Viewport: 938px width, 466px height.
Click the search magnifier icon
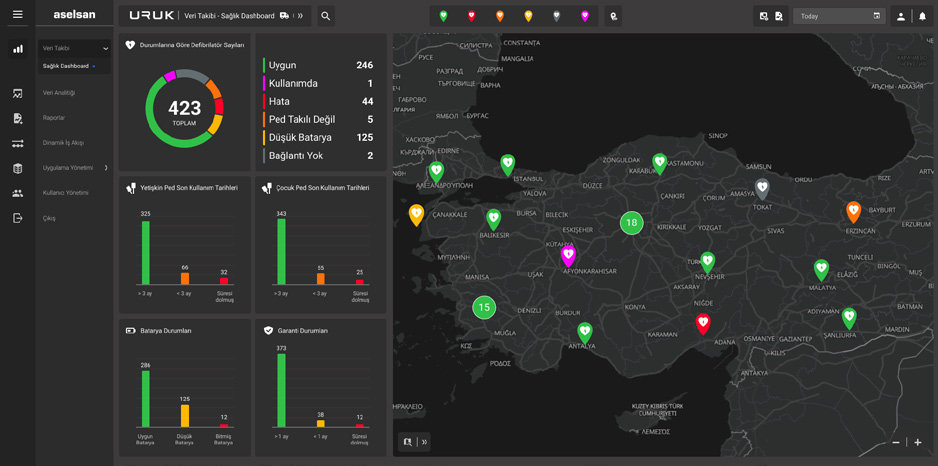(325, 16)
